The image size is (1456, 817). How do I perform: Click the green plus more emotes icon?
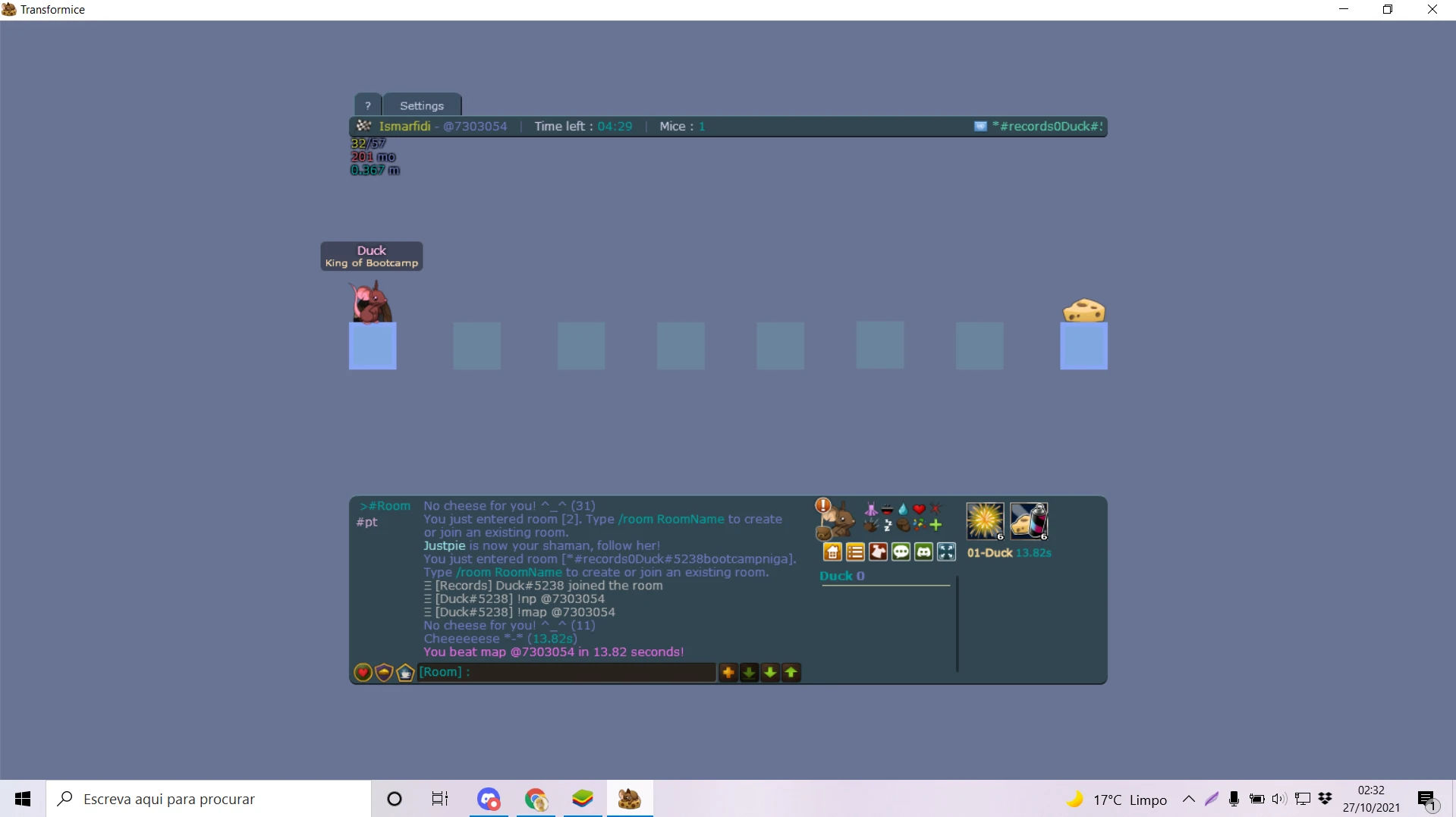(936, 525)
